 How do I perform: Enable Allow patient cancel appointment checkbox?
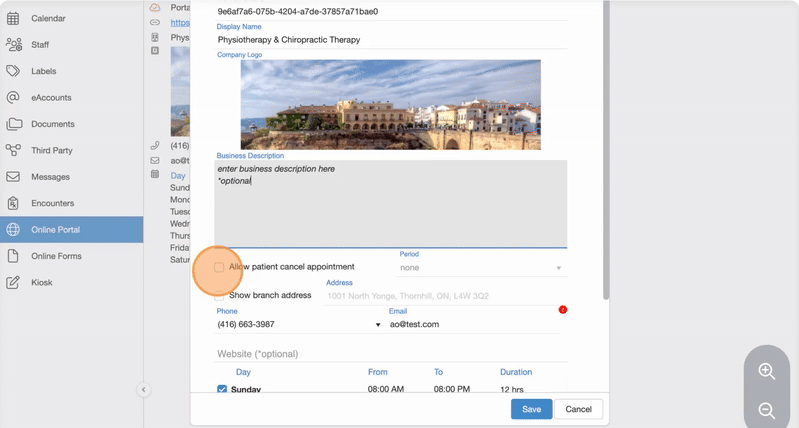coord(219,267)
